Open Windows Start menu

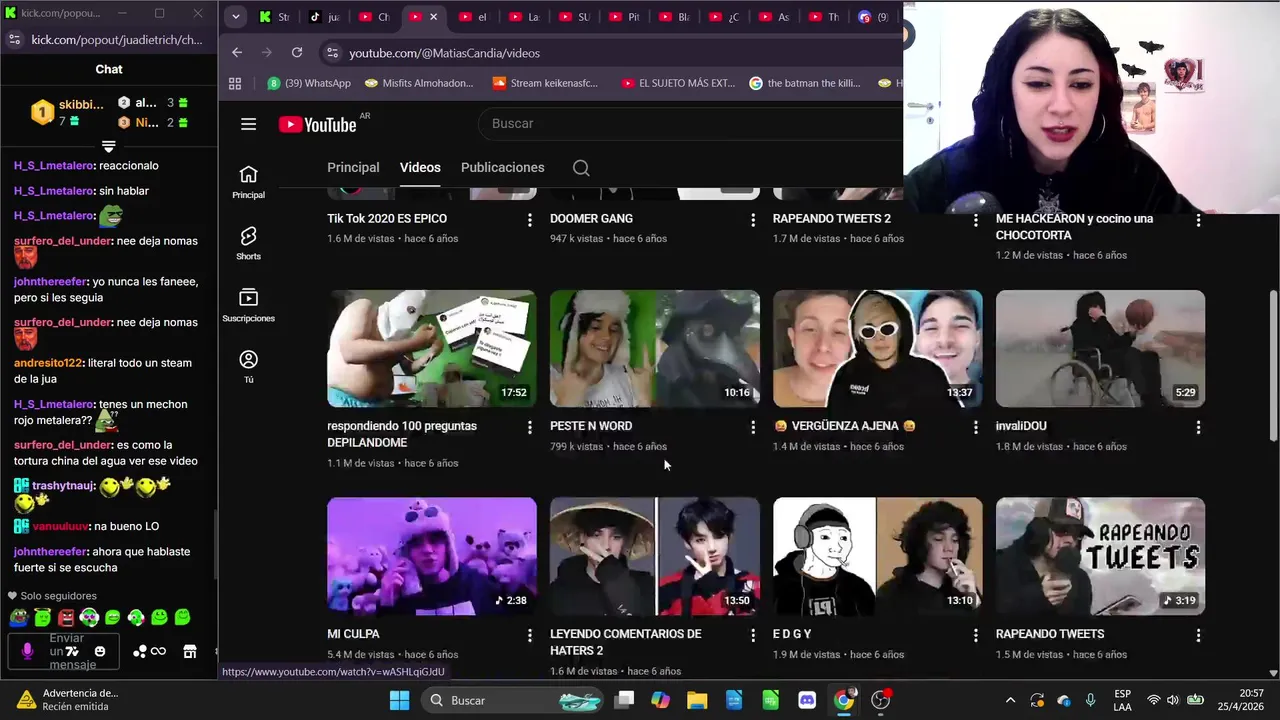pyautogui.click(x=399, y=700)
